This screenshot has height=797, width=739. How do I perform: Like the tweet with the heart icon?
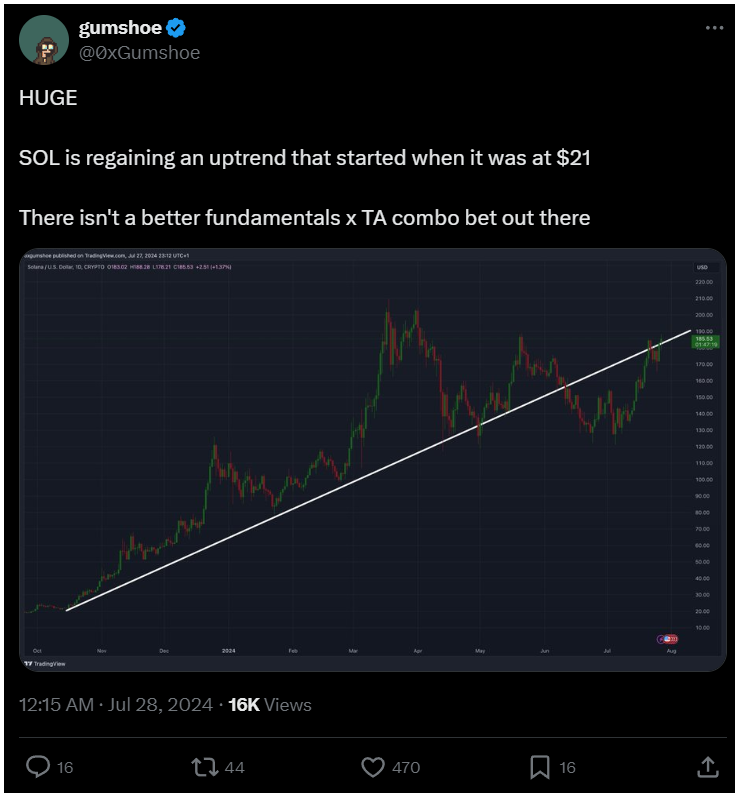[x=373, y=767]
